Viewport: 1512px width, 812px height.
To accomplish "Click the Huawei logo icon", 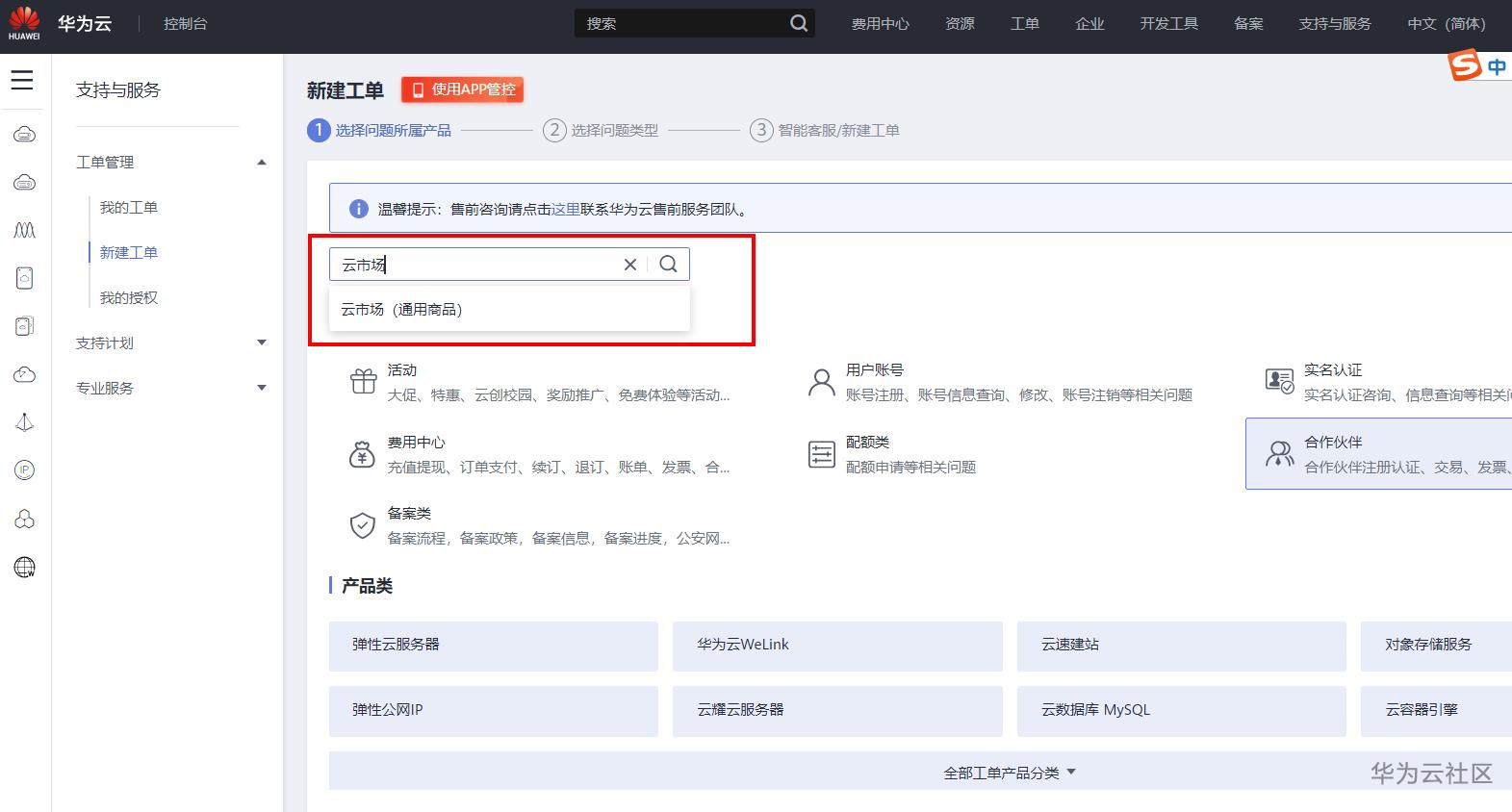I will click(x=24, y=23).
